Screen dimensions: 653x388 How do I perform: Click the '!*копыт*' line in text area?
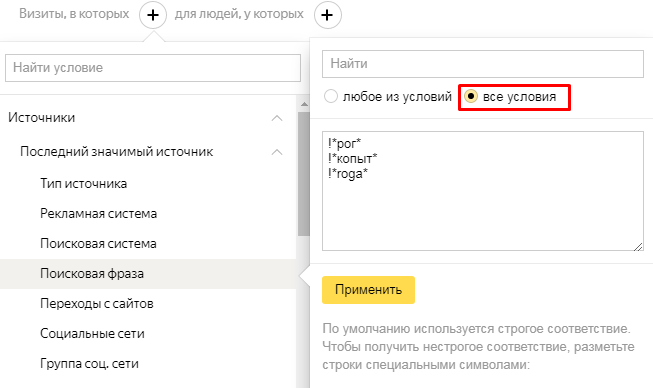click(x=352, y=159)
